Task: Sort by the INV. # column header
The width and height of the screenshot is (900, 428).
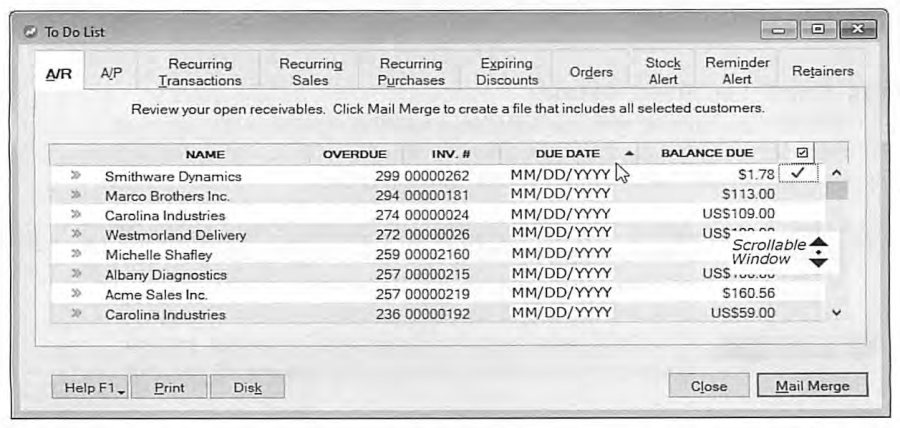Action: pyautogui.click(x=451, y=154)
